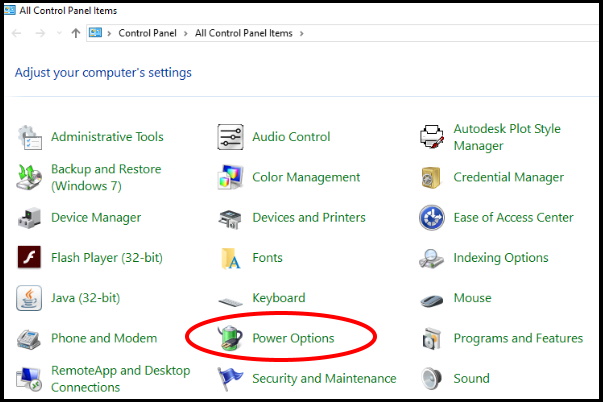Click the Indexing Options magnifier icon
The image size is (603, 402).
coord(431,259)
